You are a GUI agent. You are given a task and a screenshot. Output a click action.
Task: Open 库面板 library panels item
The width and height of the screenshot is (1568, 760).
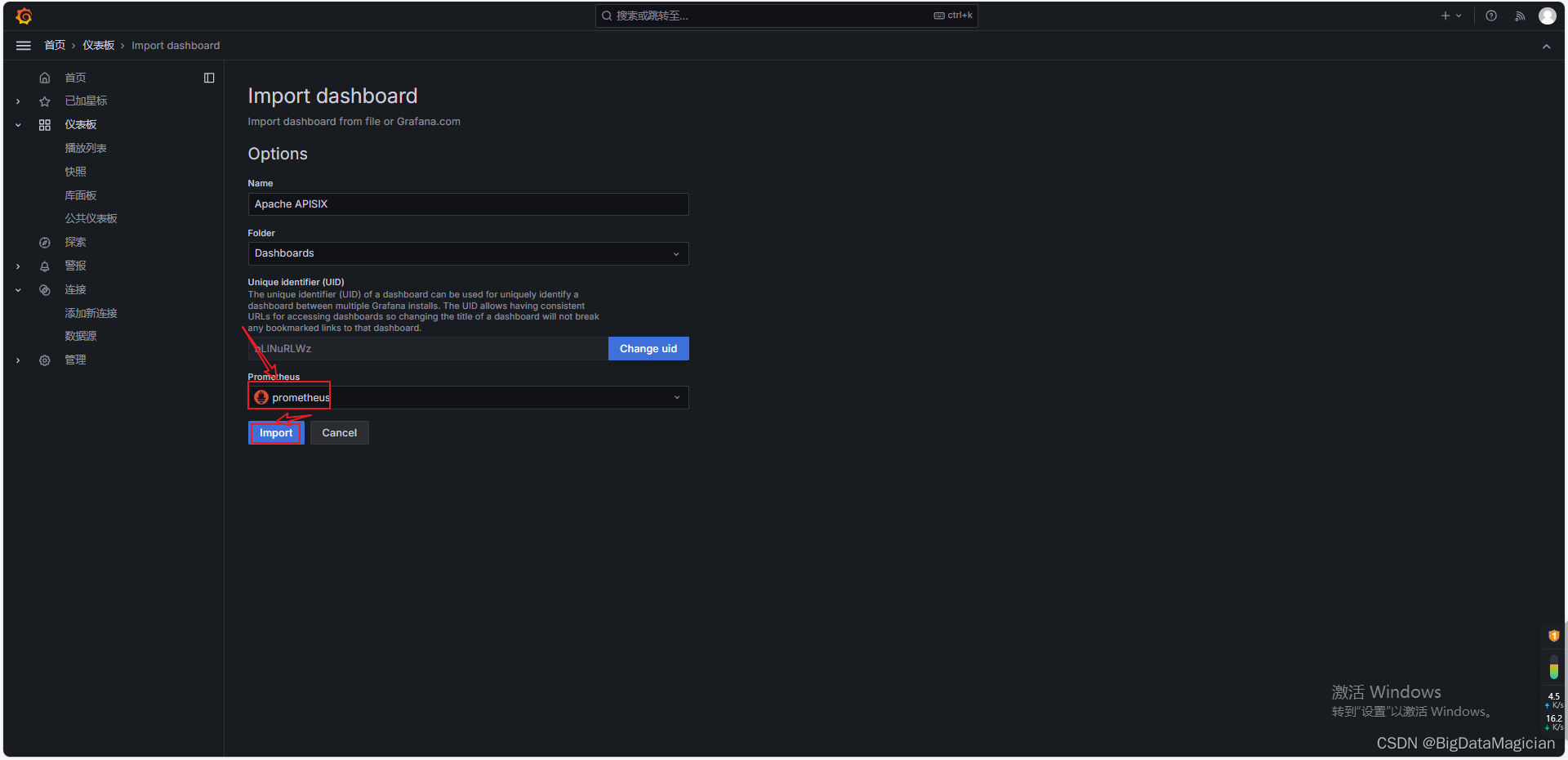81,195
